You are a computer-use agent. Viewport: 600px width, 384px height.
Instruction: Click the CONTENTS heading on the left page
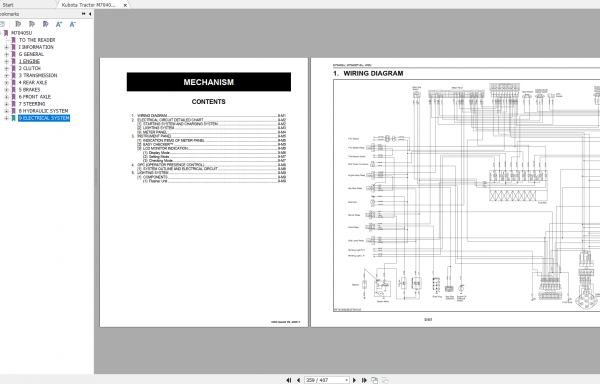(x=209, y=102)
